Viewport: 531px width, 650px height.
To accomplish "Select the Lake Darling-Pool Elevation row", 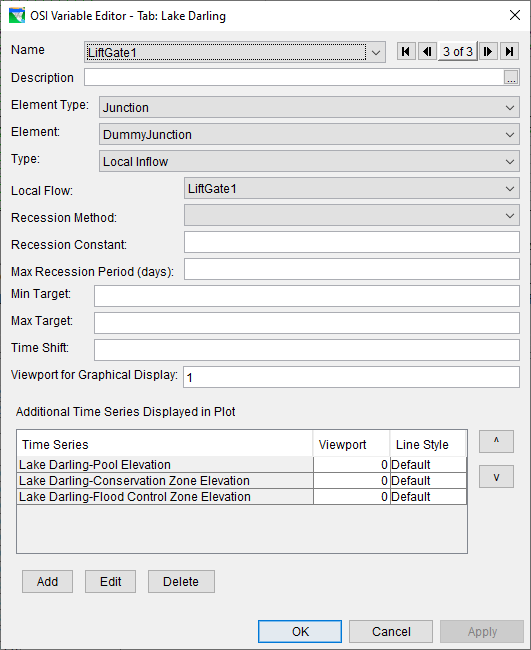I will click(242, 465).
